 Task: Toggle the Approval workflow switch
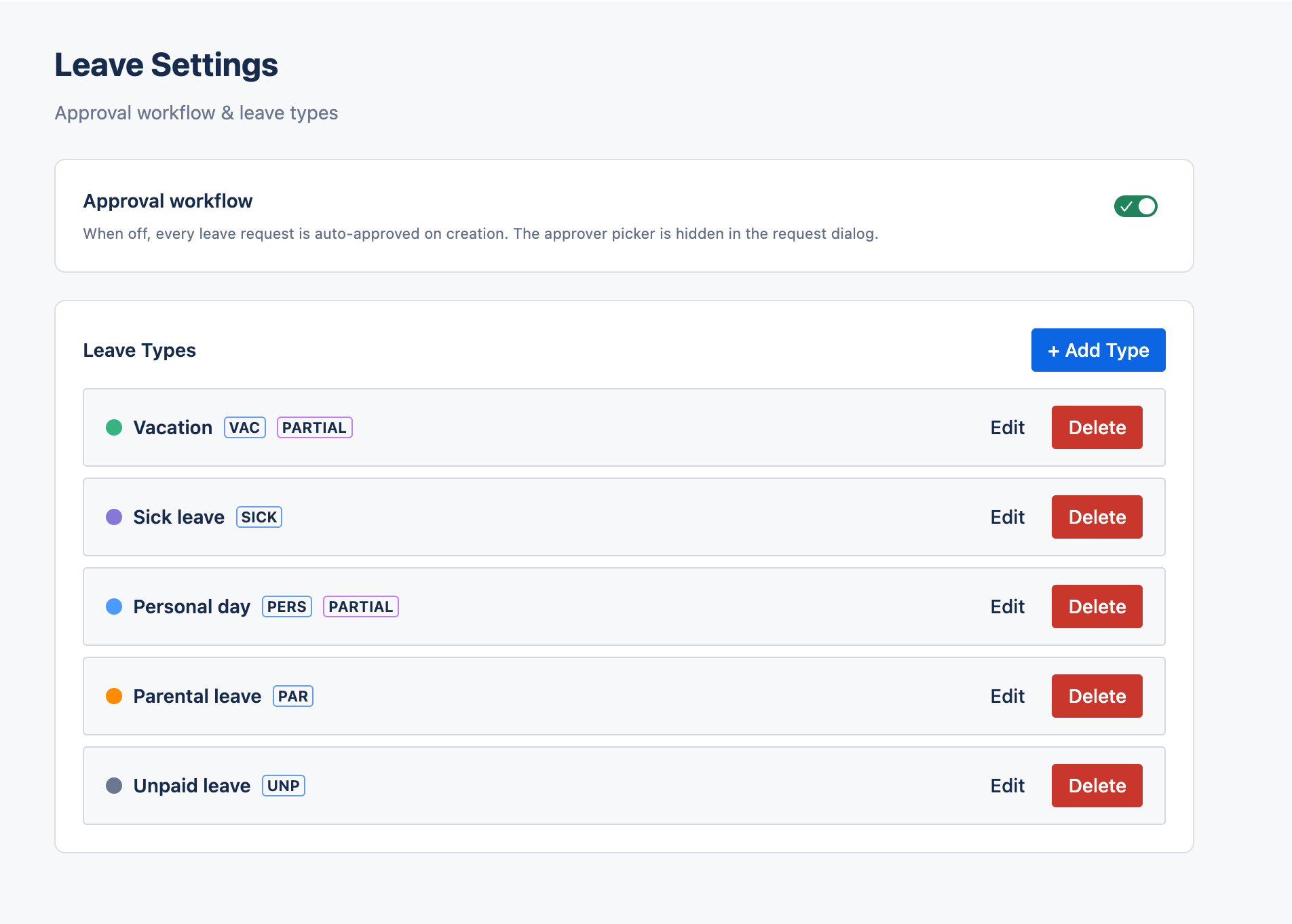pos(1135,206)
